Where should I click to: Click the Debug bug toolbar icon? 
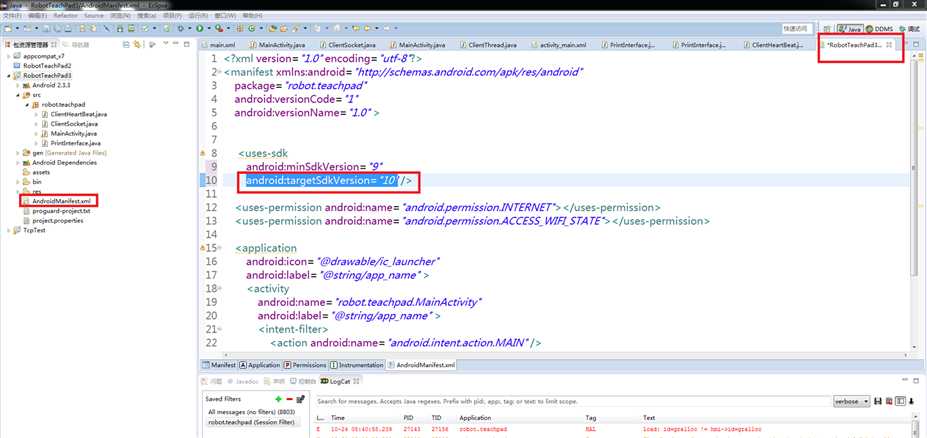click(180, 28)
